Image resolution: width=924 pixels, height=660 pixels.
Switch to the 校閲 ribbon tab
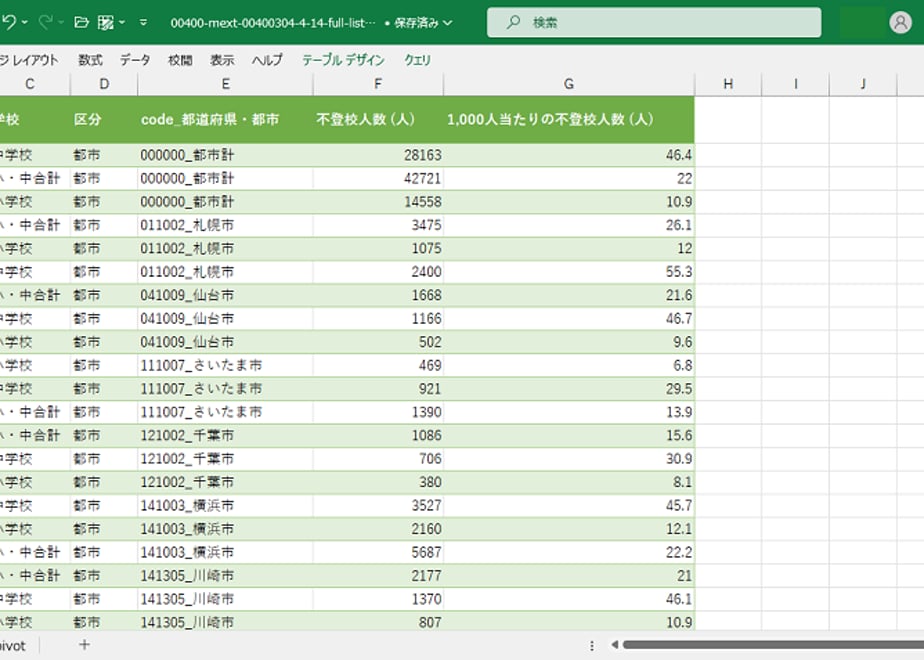(x=180, y=60)
